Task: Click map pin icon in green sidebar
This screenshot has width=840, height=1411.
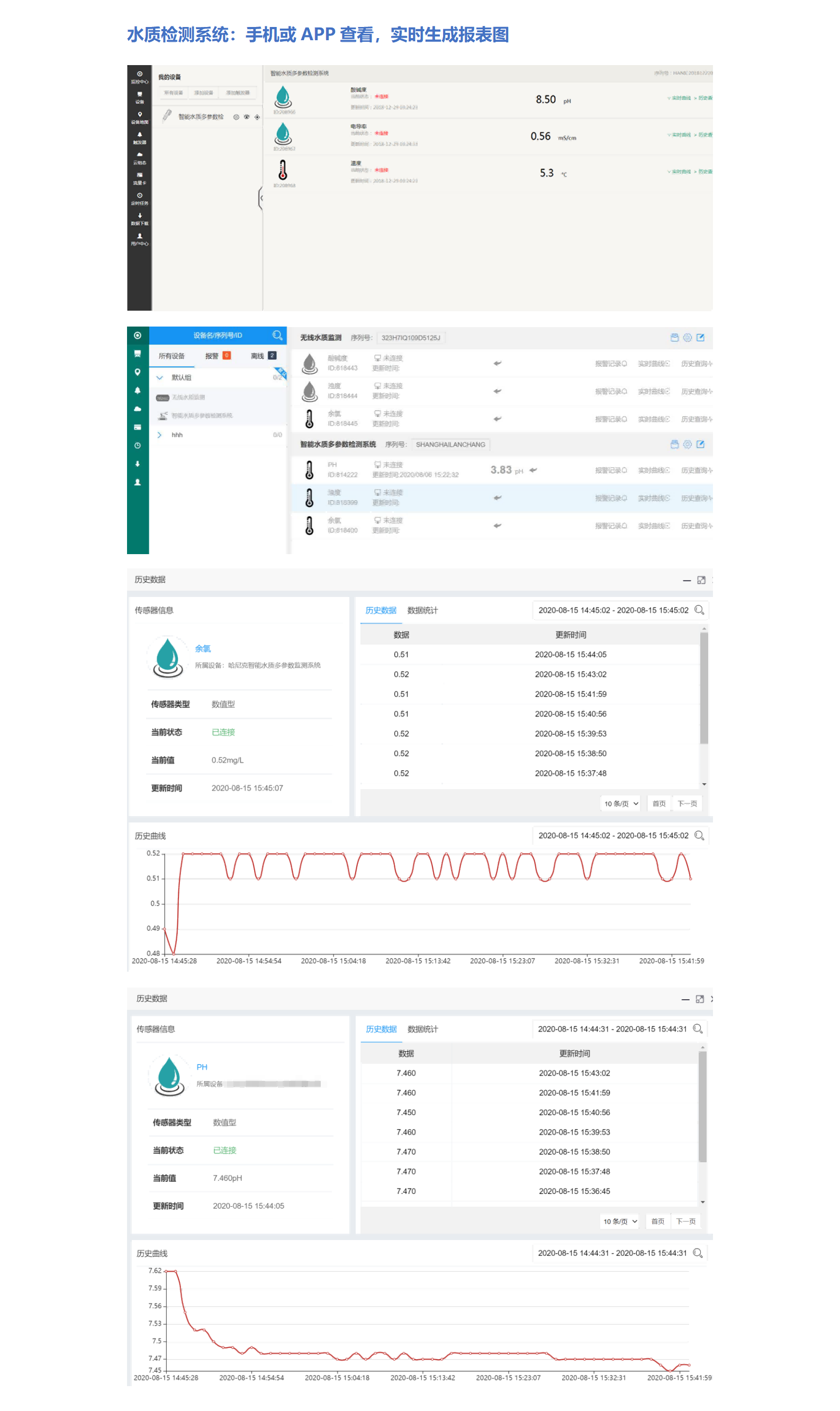Action: click(138, 372)
